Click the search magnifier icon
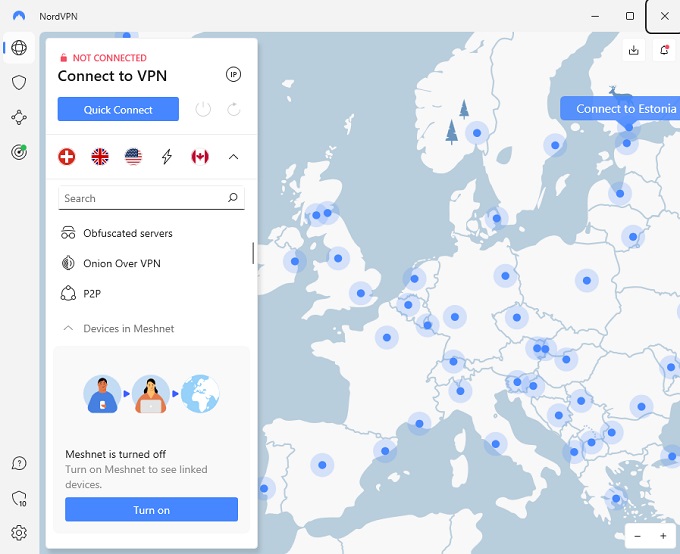The image size is (680, 554). (233, 198)
